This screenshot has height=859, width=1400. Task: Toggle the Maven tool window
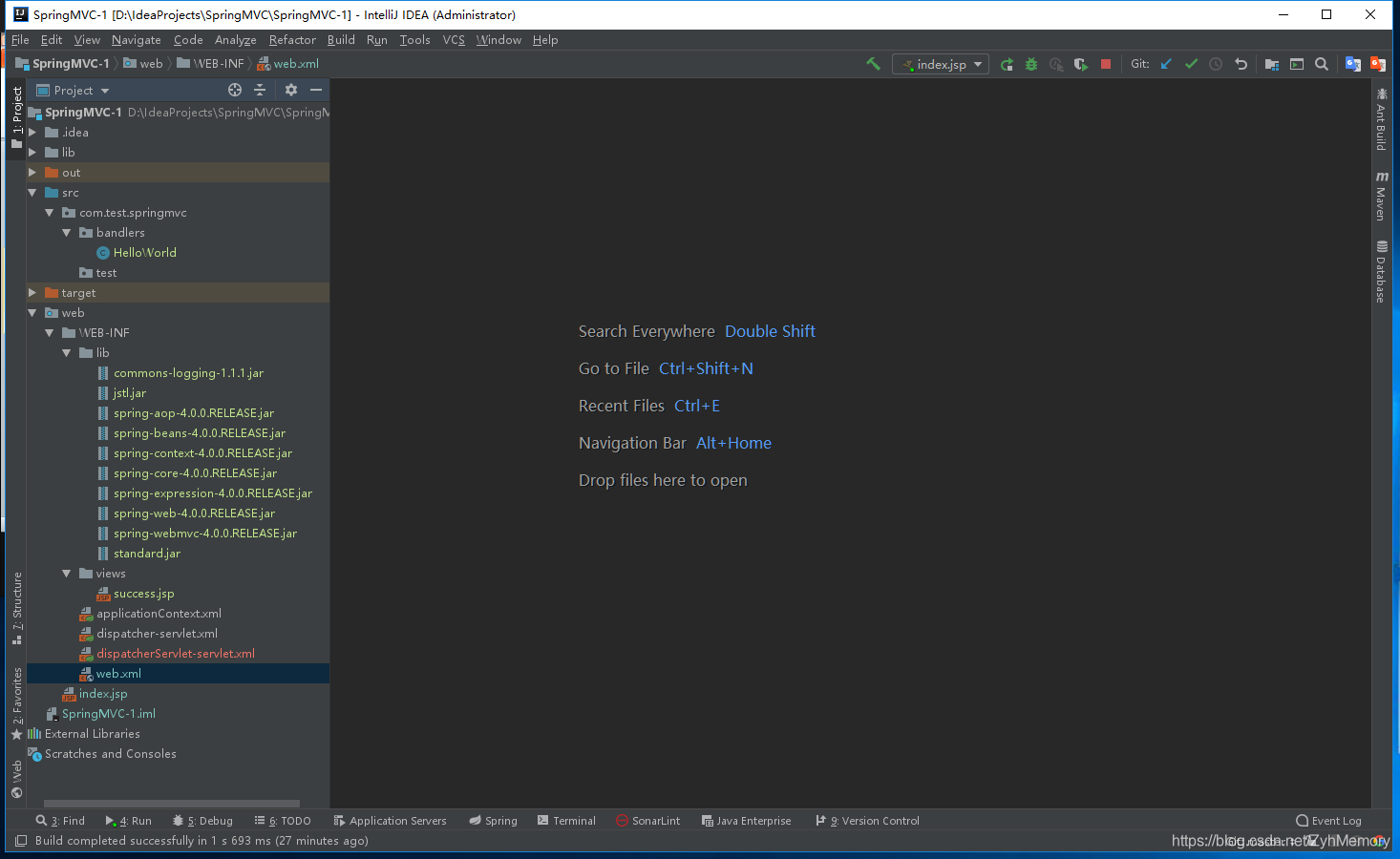coord(1381,196)
